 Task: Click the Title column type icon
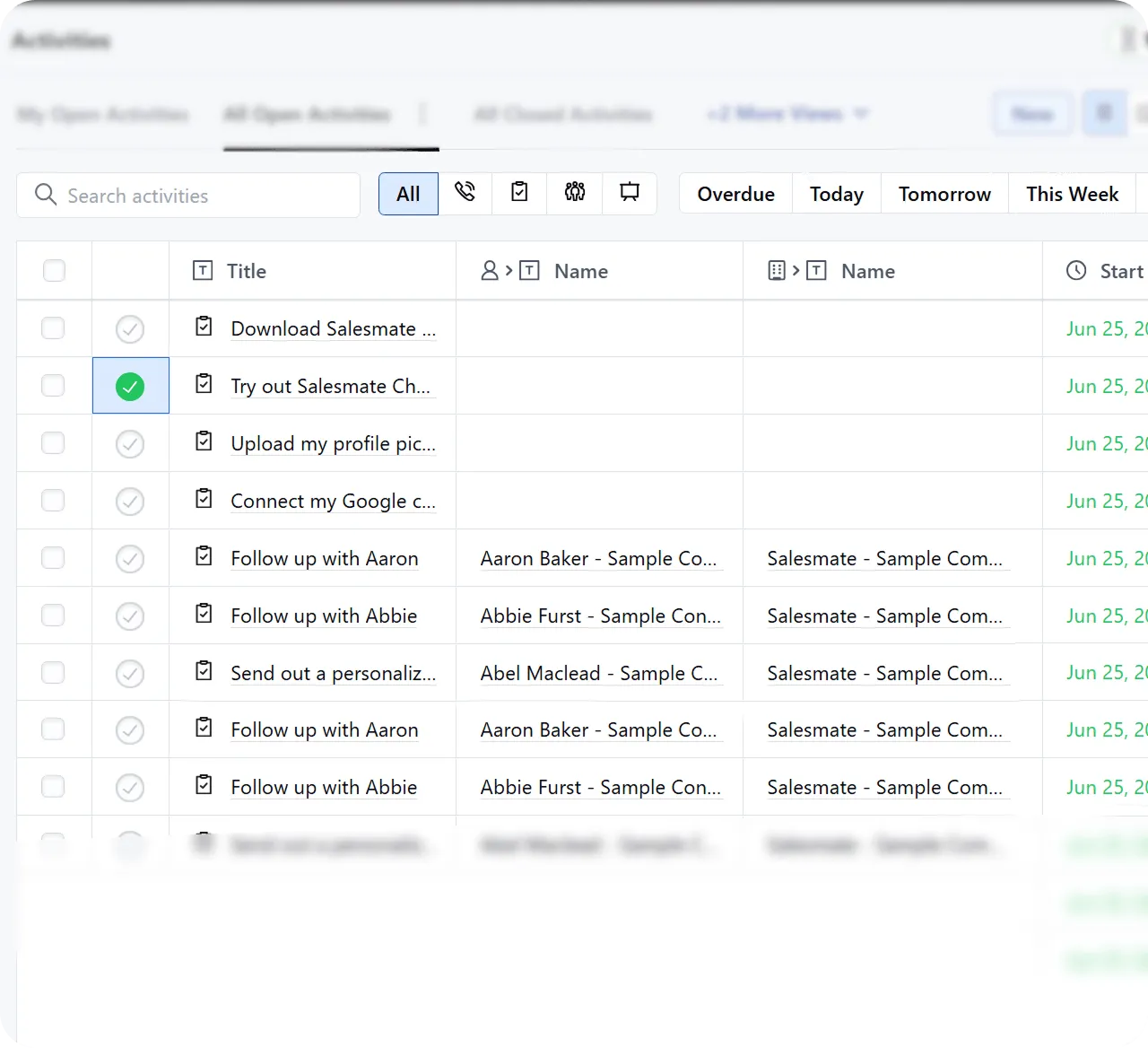204,270
